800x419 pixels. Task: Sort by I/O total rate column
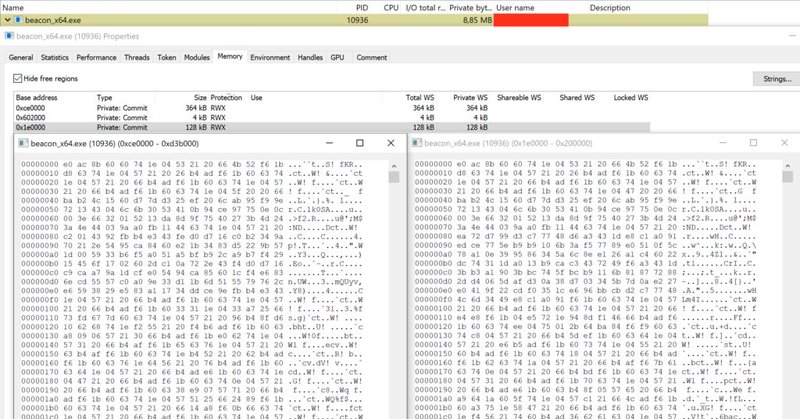click(x=425, y=8)
